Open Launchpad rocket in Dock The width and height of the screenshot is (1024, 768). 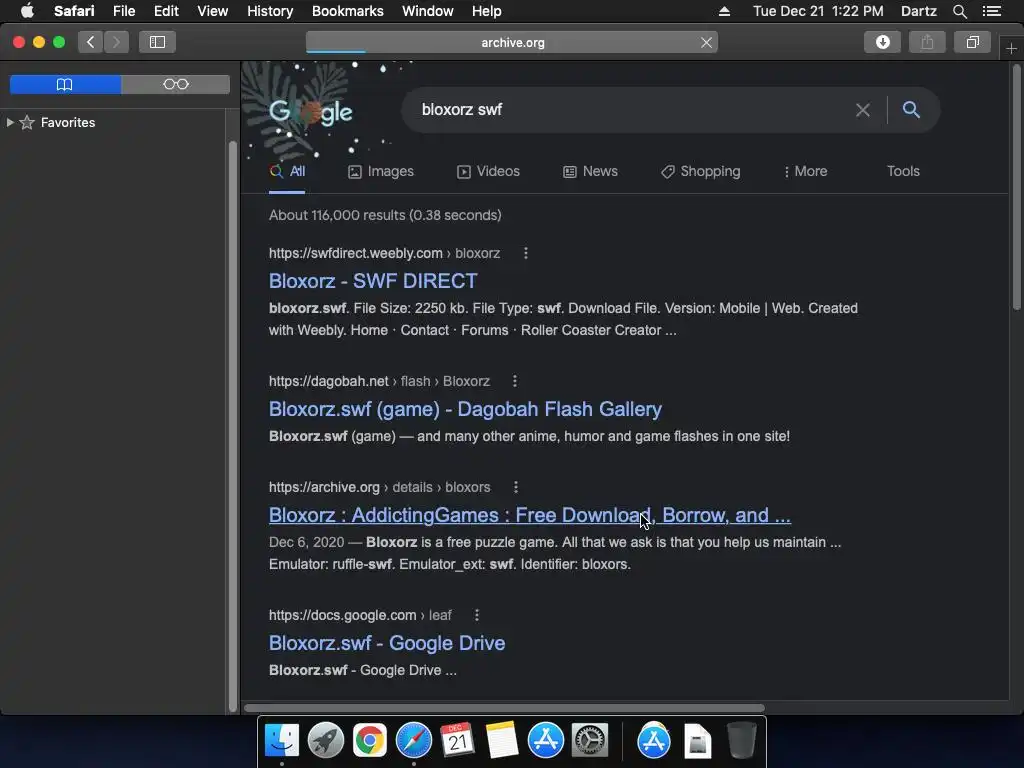click(325, 741)
